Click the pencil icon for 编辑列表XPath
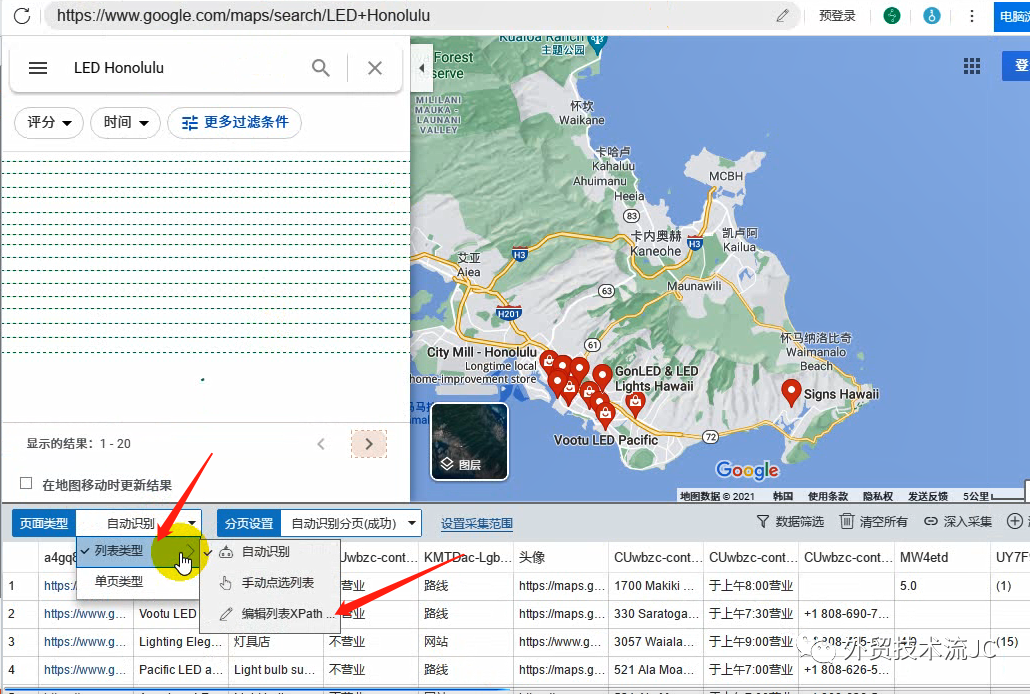The image size is (1030, 694). point(226,614)
